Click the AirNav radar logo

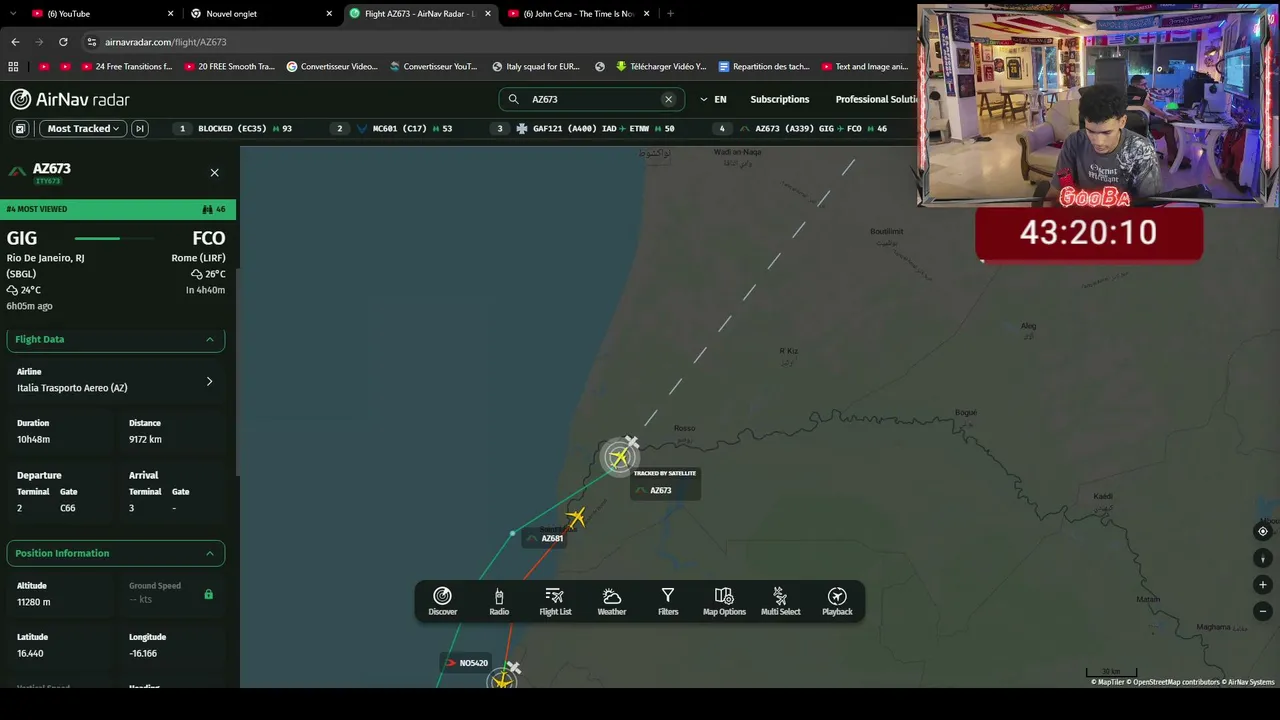point(70,99)
